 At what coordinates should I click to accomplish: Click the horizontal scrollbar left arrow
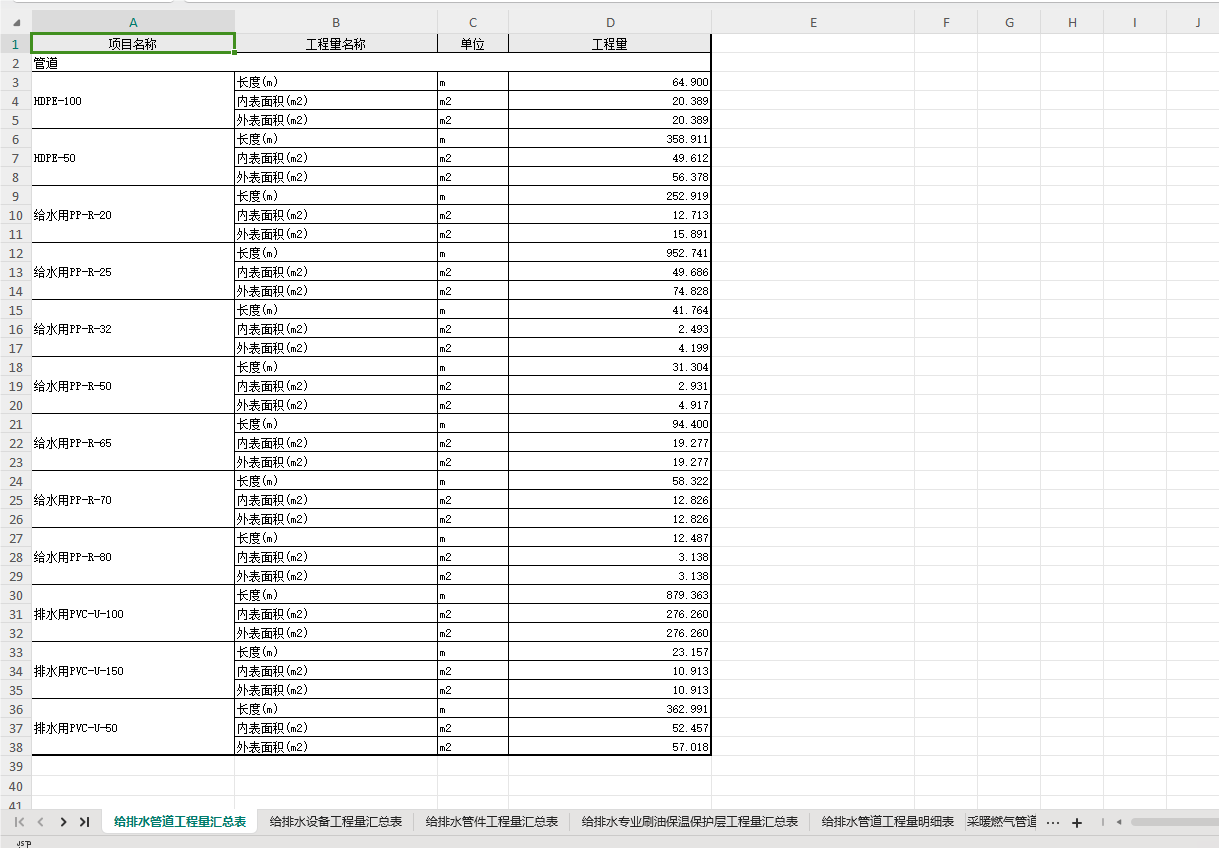pos(1119,822)
